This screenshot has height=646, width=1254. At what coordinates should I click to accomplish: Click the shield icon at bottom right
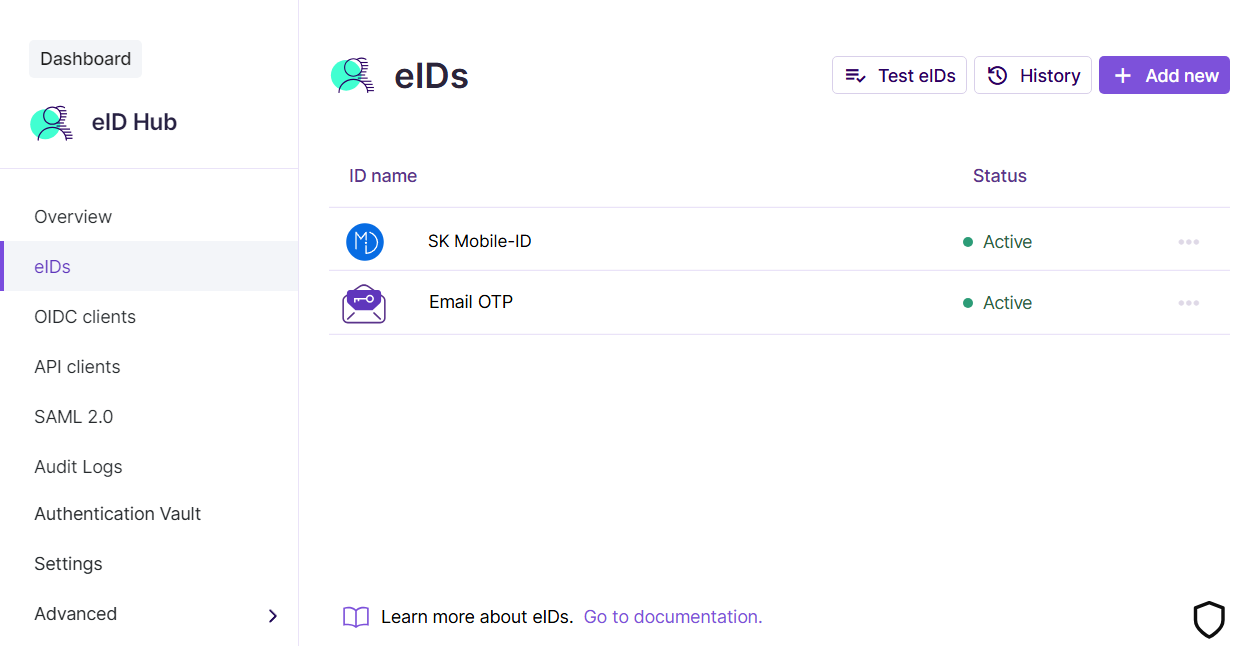tap(1209, 620)
